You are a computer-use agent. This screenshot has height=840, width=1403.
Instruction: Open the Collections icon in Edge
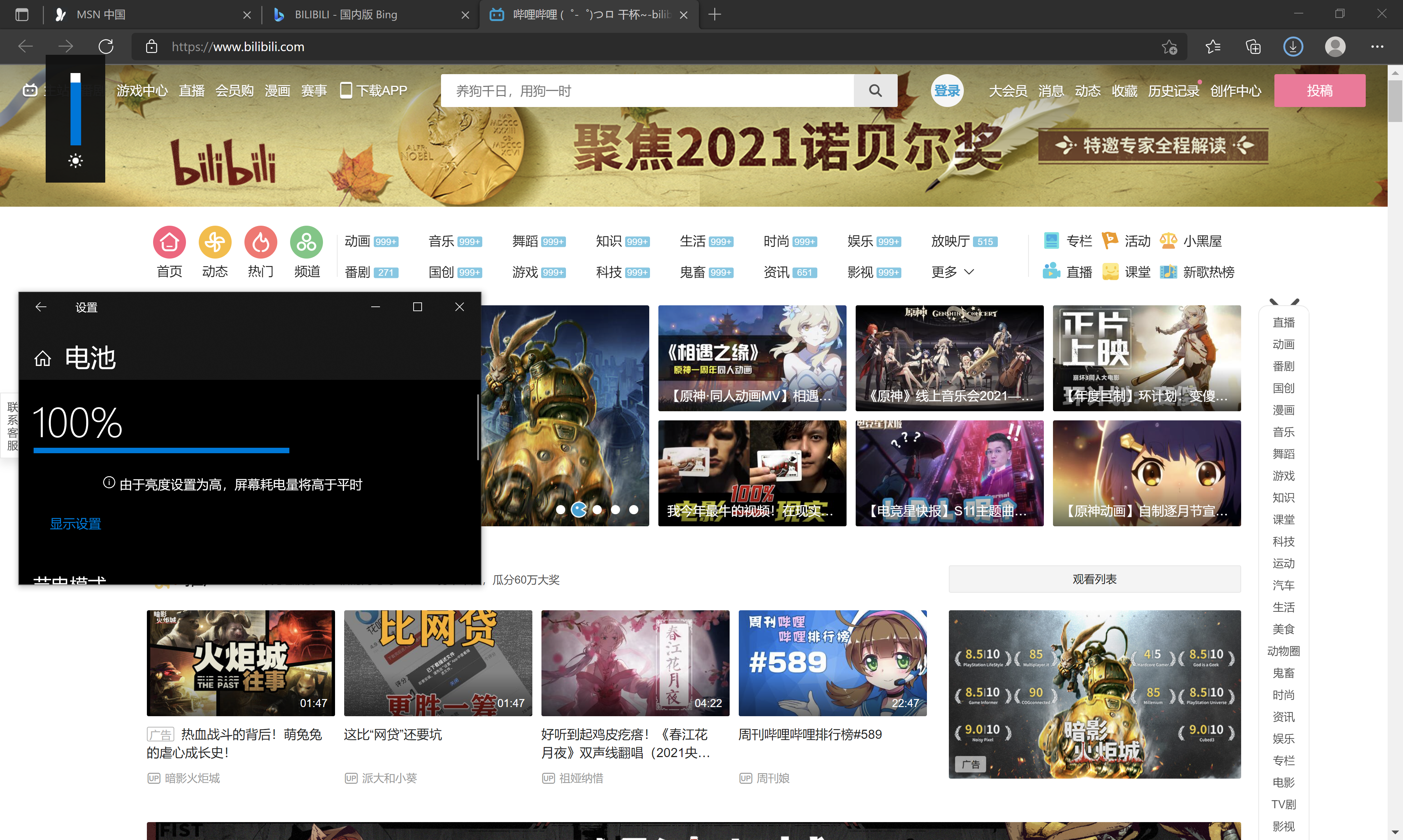[x=1253, y=46]
